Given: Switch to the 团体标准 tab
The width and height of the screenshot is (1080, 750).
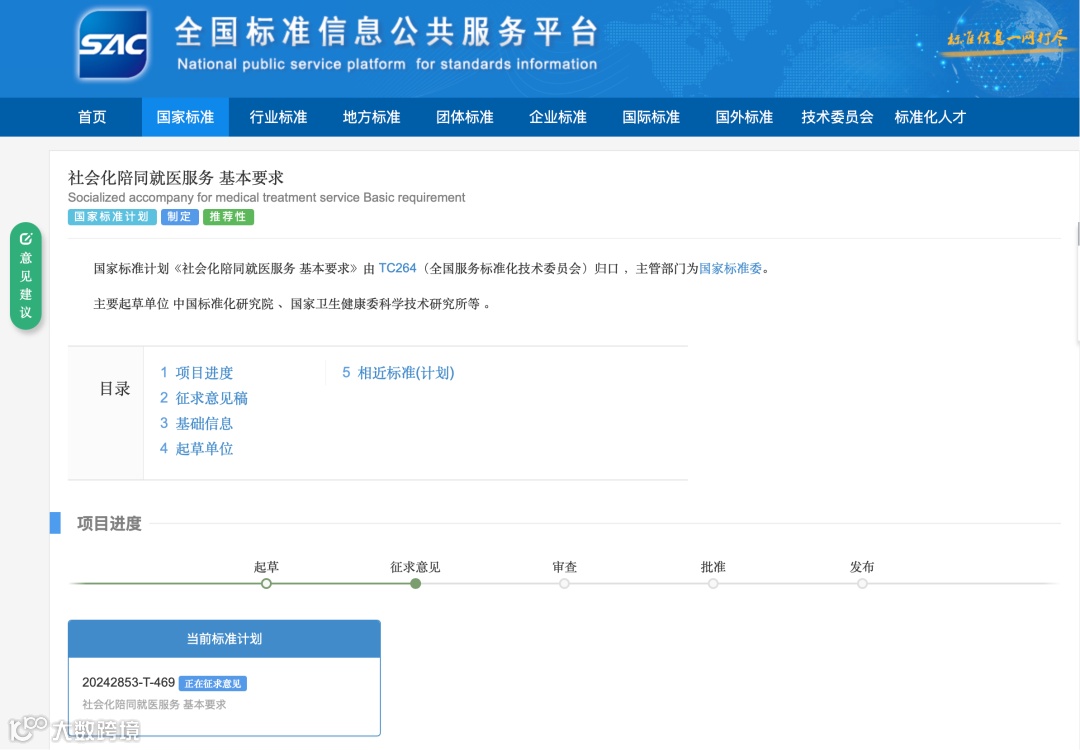Looking at the screenshot, I should 465,117.
